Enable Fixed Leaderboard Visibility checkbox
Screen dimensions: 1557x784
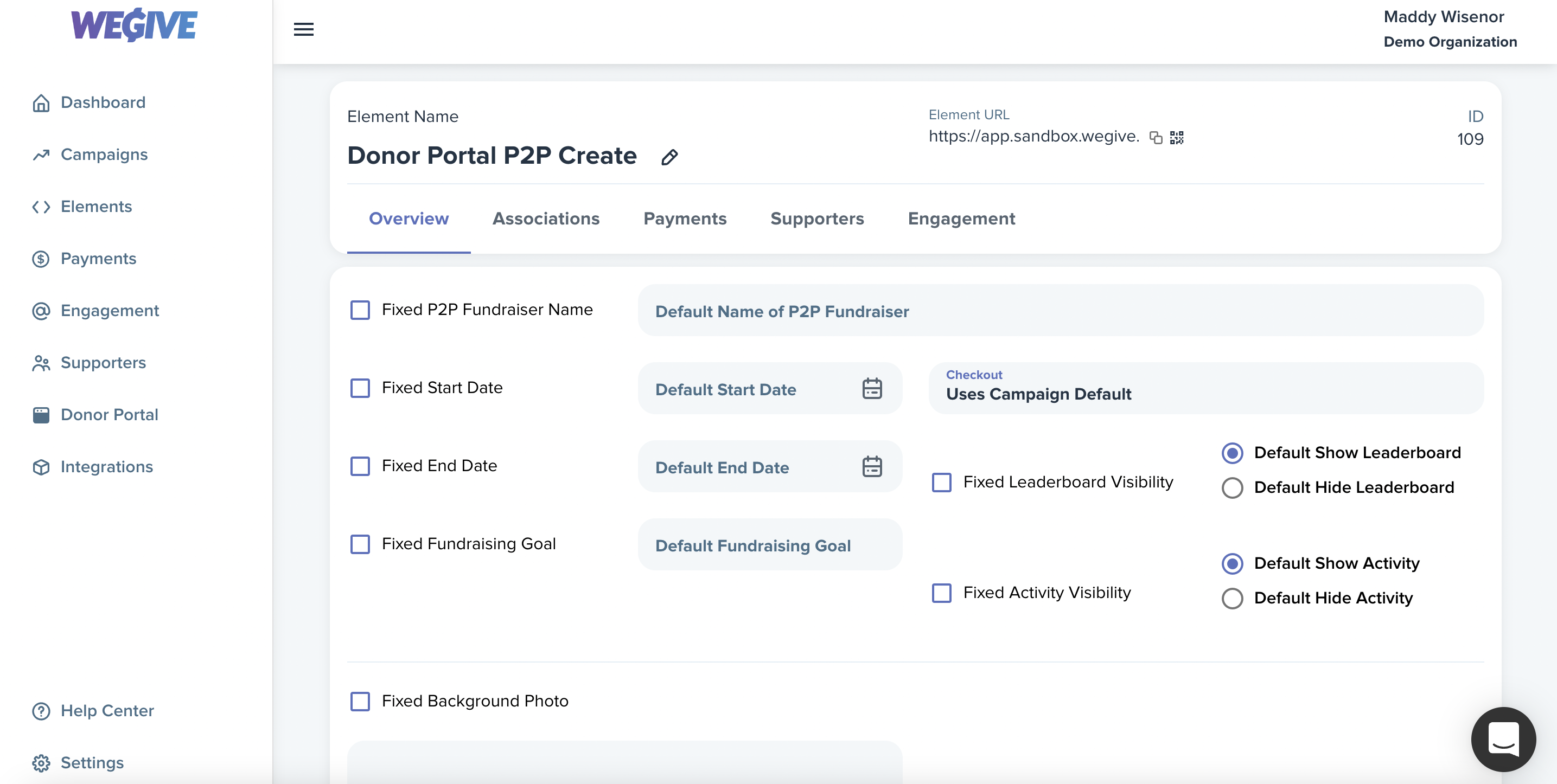[x=941, y=482]
